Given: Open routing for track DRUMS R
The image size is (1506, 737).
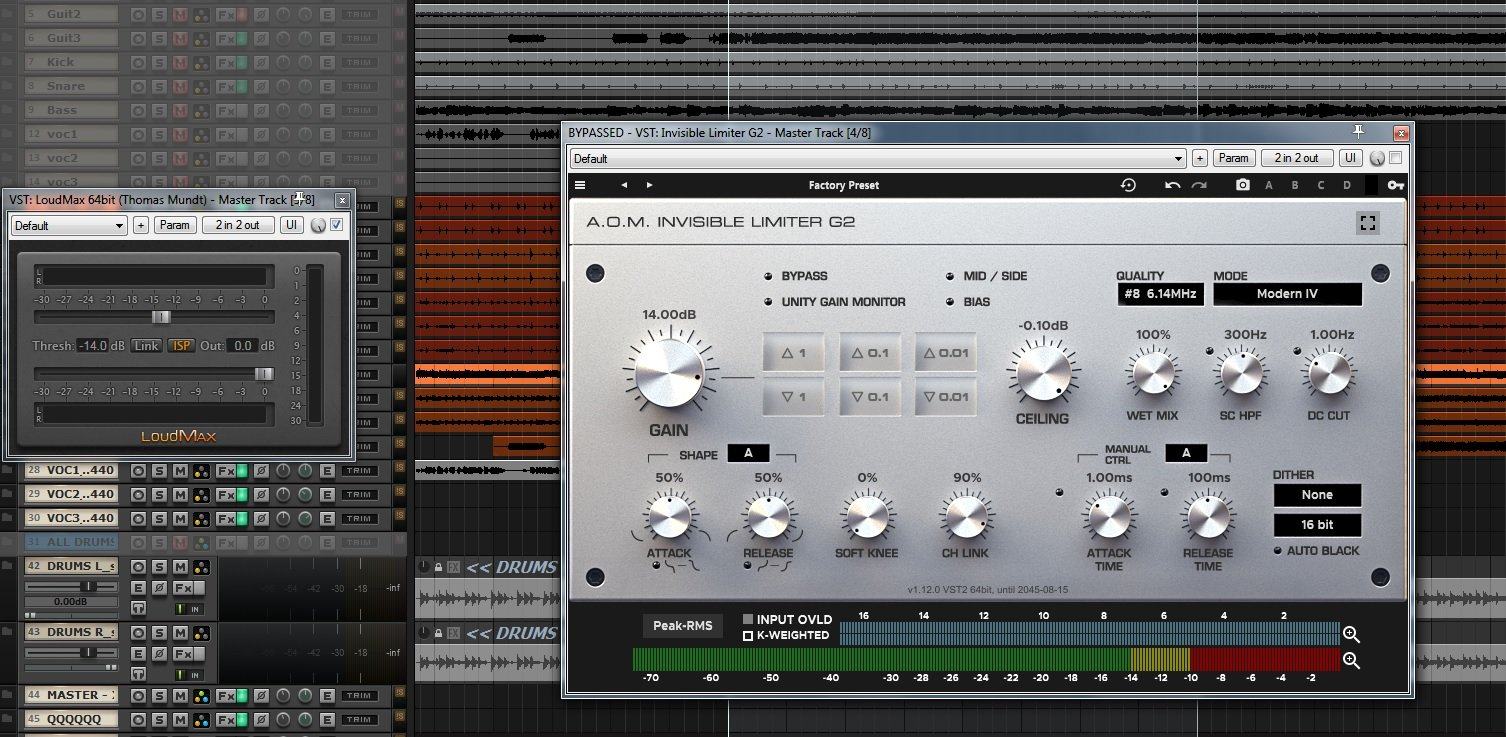Looking at the screenshot, I should tap(201, 633).
